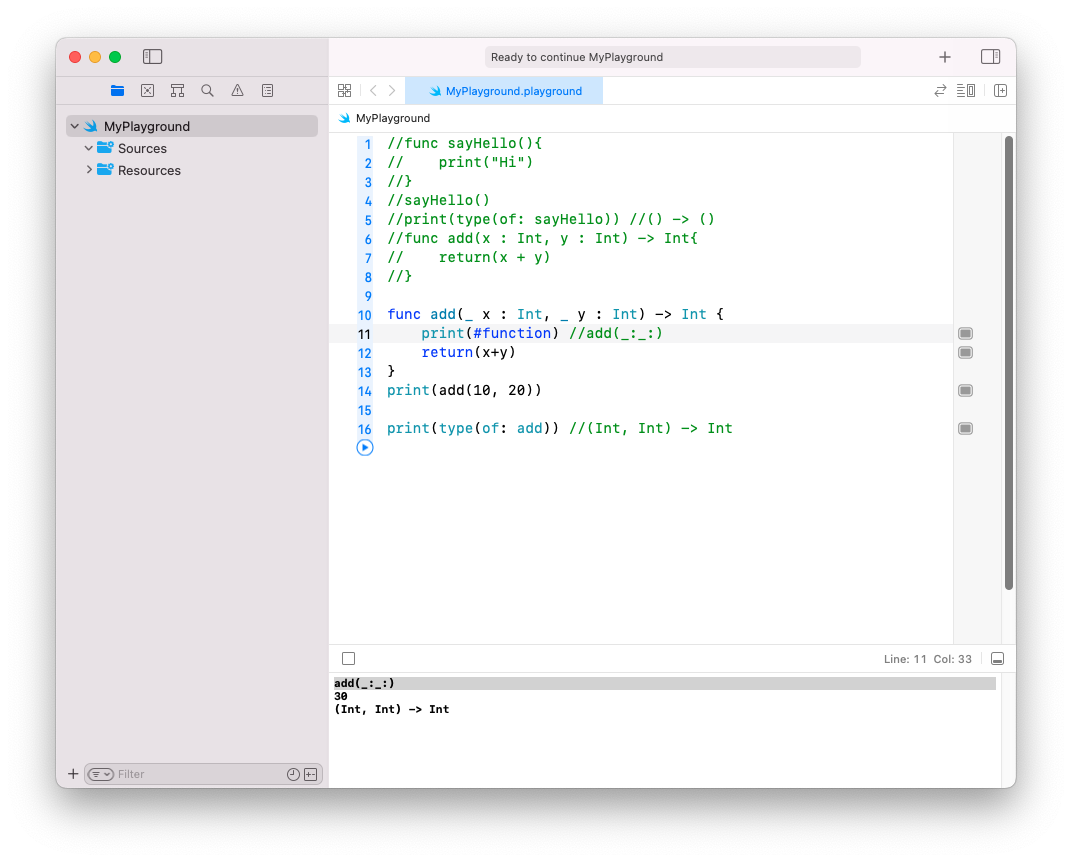The width and height of the screenshot is (1072, 862).
Task: Toggle the inspectors panel button
Action: click(991, 57)
